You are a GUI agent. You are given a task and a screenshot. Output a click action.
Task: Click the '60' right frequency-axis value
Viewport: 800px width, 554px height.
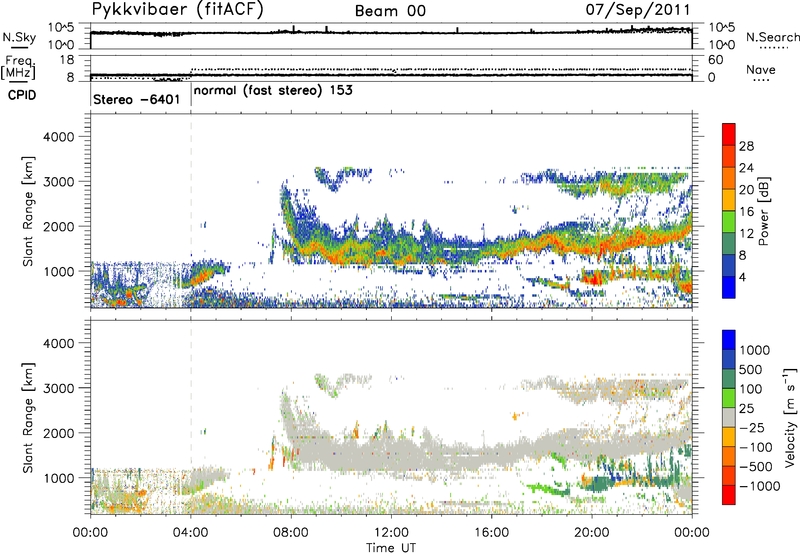pos(716,60)
